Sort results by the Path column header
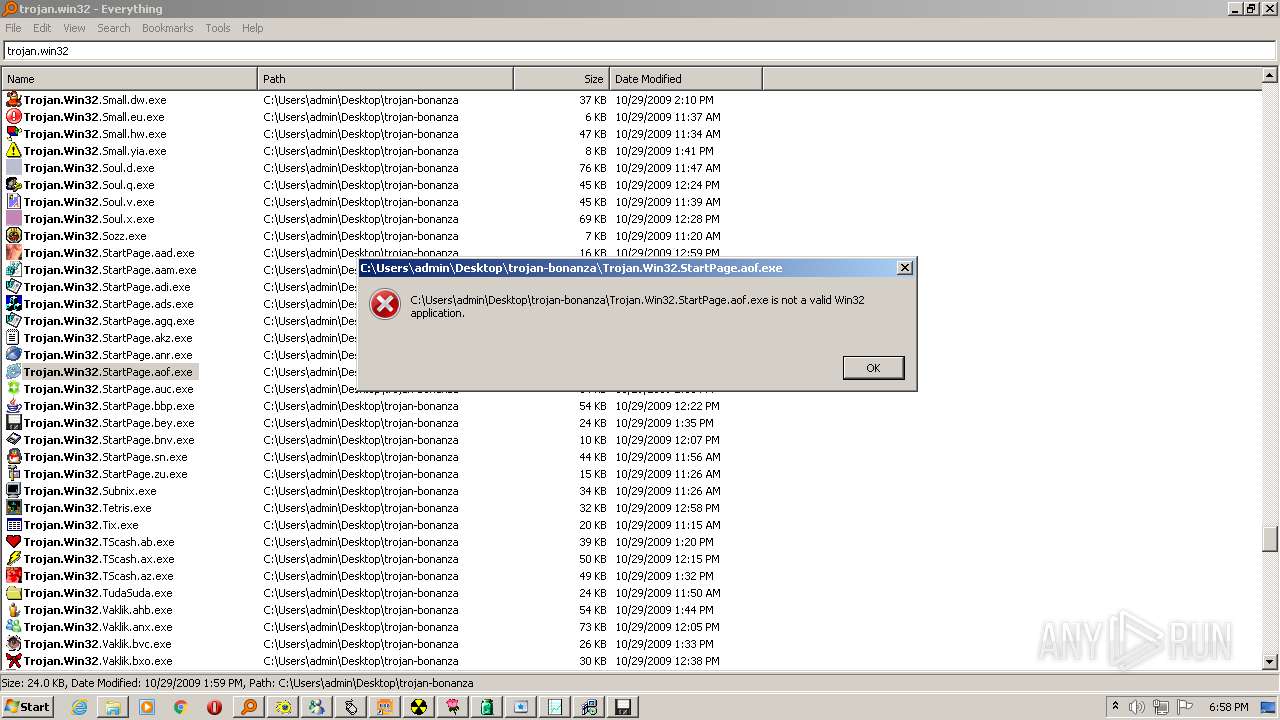 coord(385,79)
